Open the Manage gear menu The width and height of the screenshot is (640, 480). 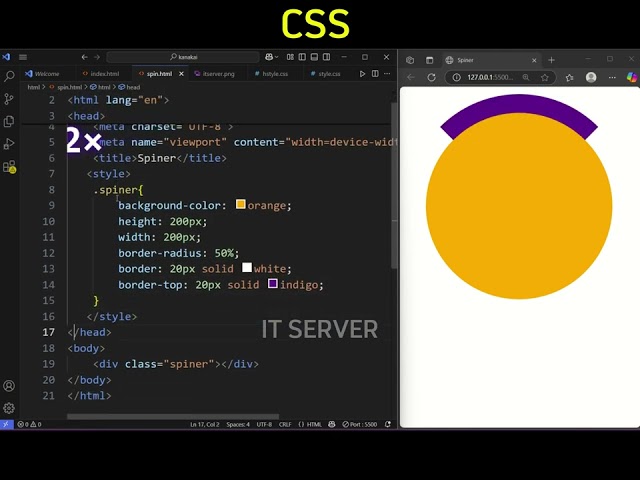[9, 408]
